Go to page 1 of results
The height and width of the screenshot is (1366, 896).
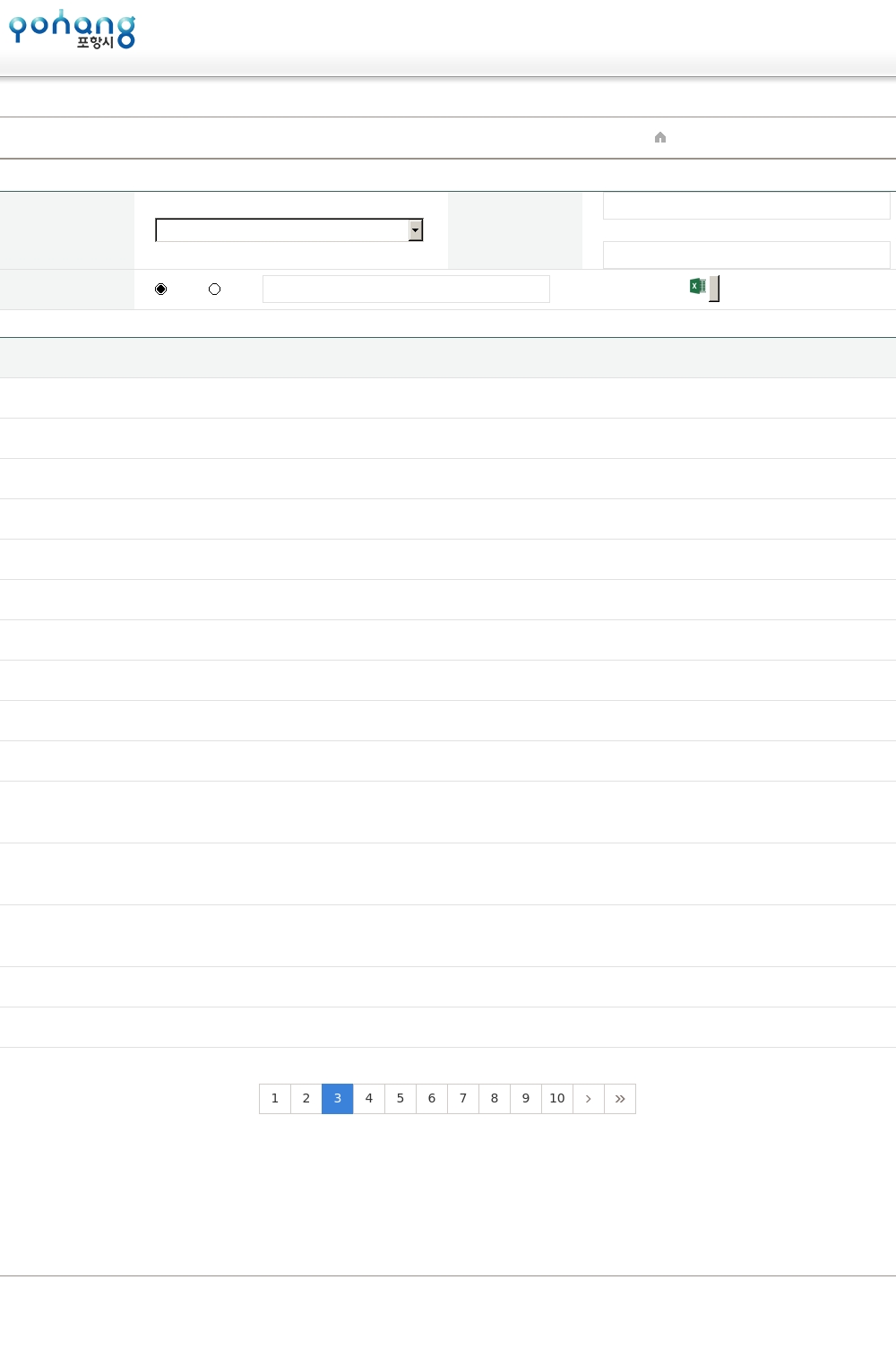coord(275,1099)
